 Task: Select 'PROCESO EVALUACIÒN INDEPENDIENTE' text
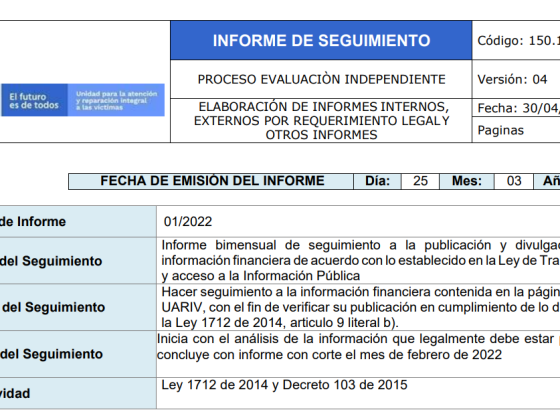click(x=321, y=79)
